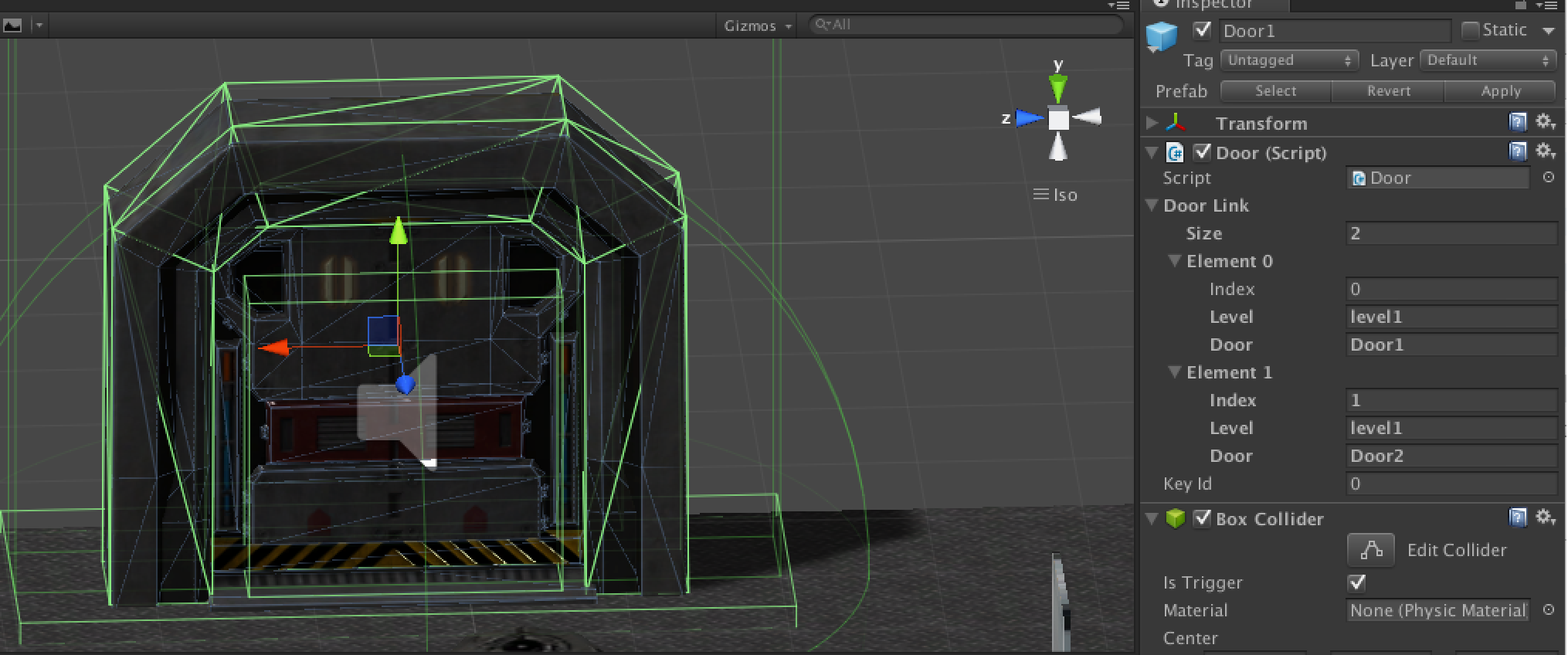Click the blue Z axis gizmo cone
The width and height of the screenshot is (1568, 655).
[1030, 118]
